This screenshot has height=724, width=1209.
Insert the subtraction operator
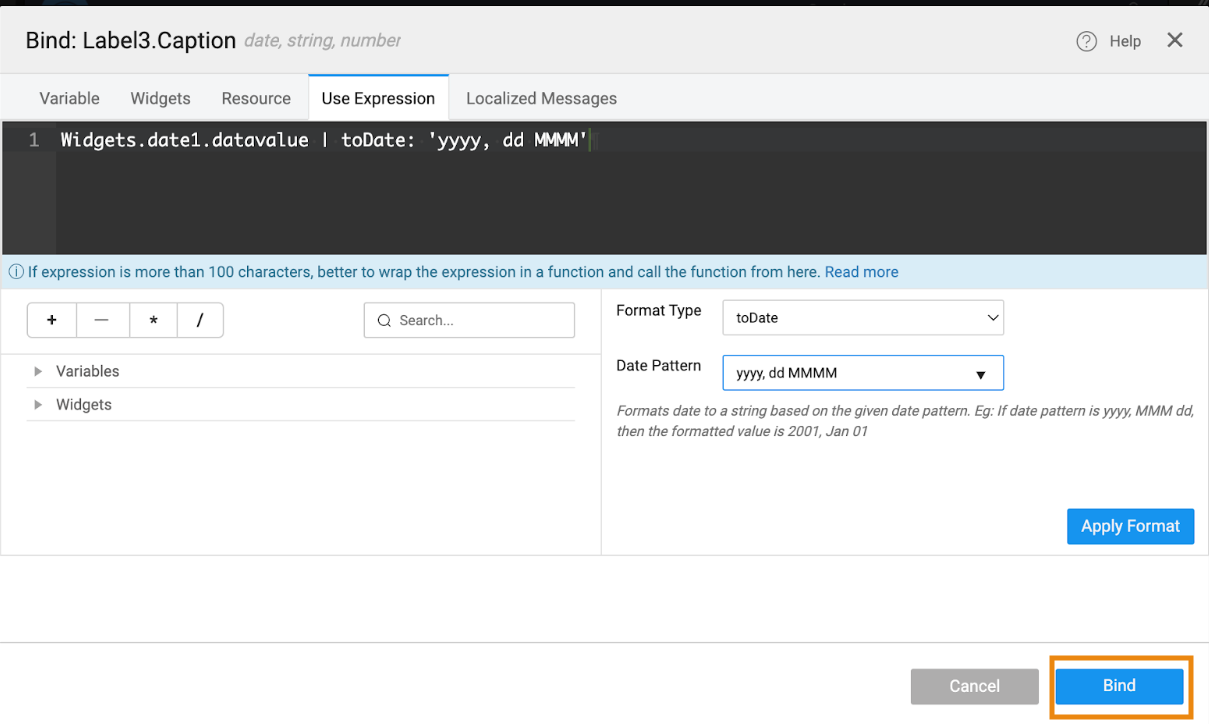(101, 320)
